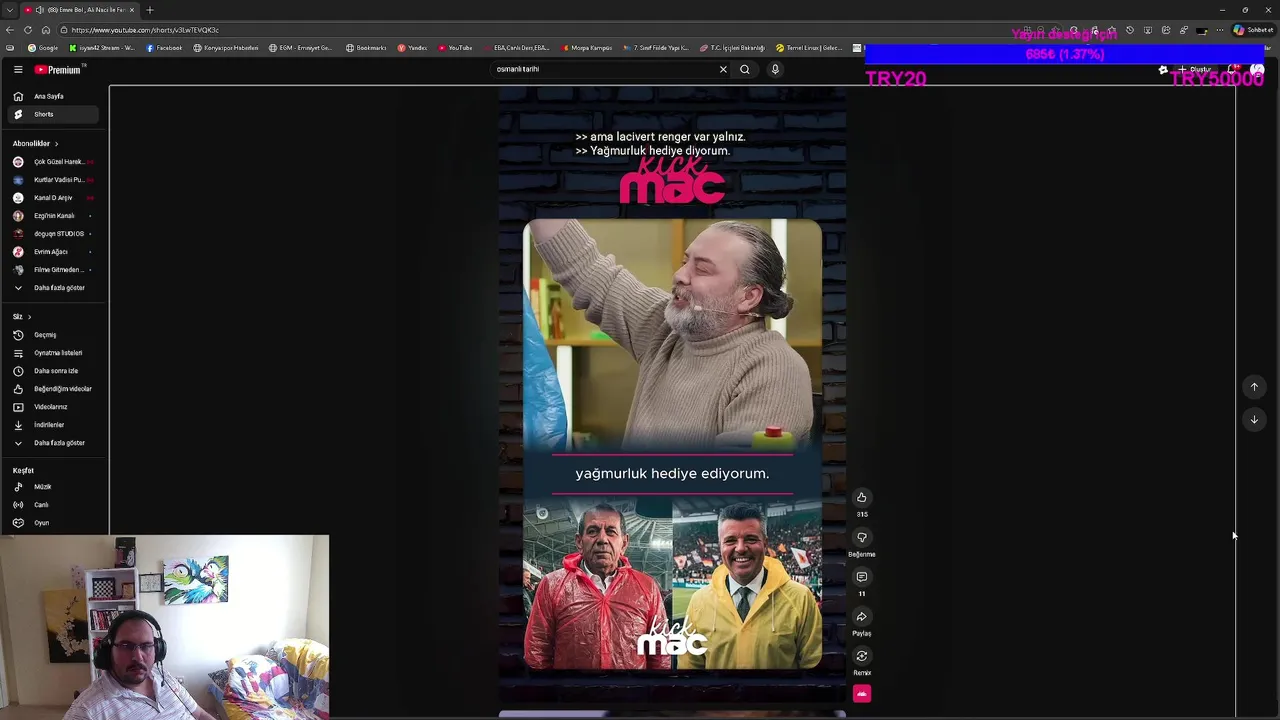Share the short with Paylaş
This screenshot has width=1280, height=720.
[x=862, y=616]
